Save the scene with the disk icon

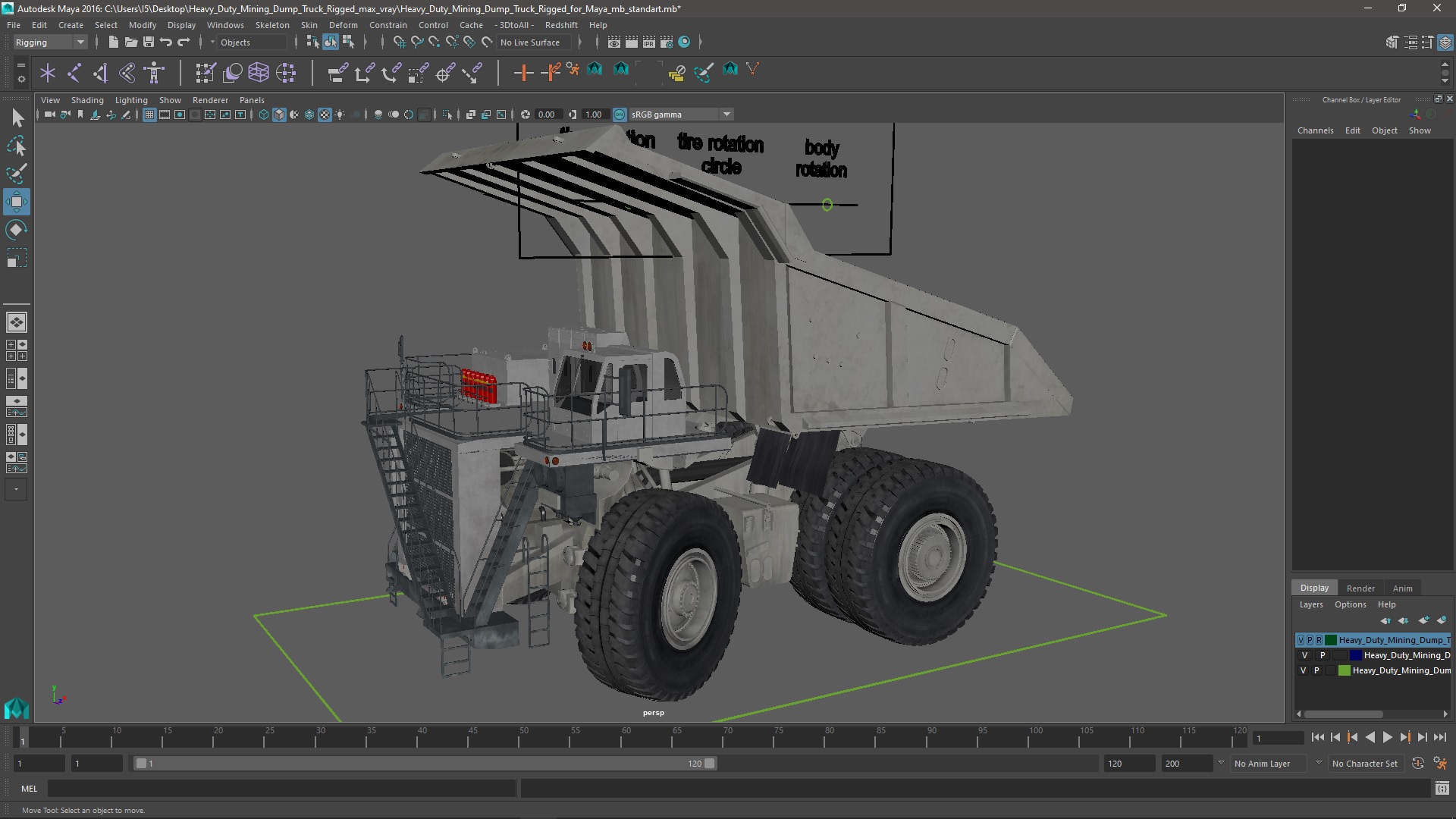pos(149,42)
